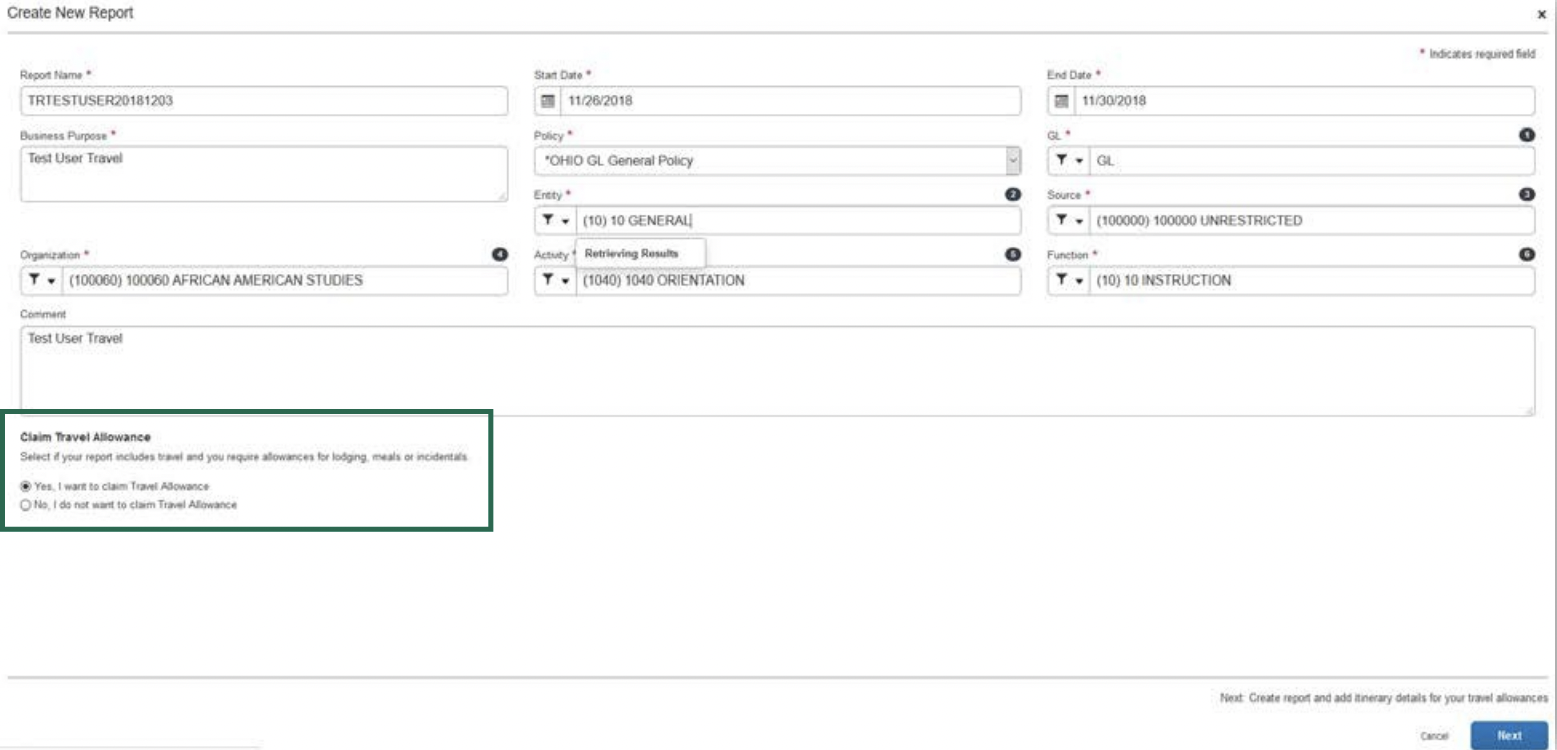Click the Source field with 100000 UNRESTRICTED
This screenshot has width=1557, height=750.
1310,221
